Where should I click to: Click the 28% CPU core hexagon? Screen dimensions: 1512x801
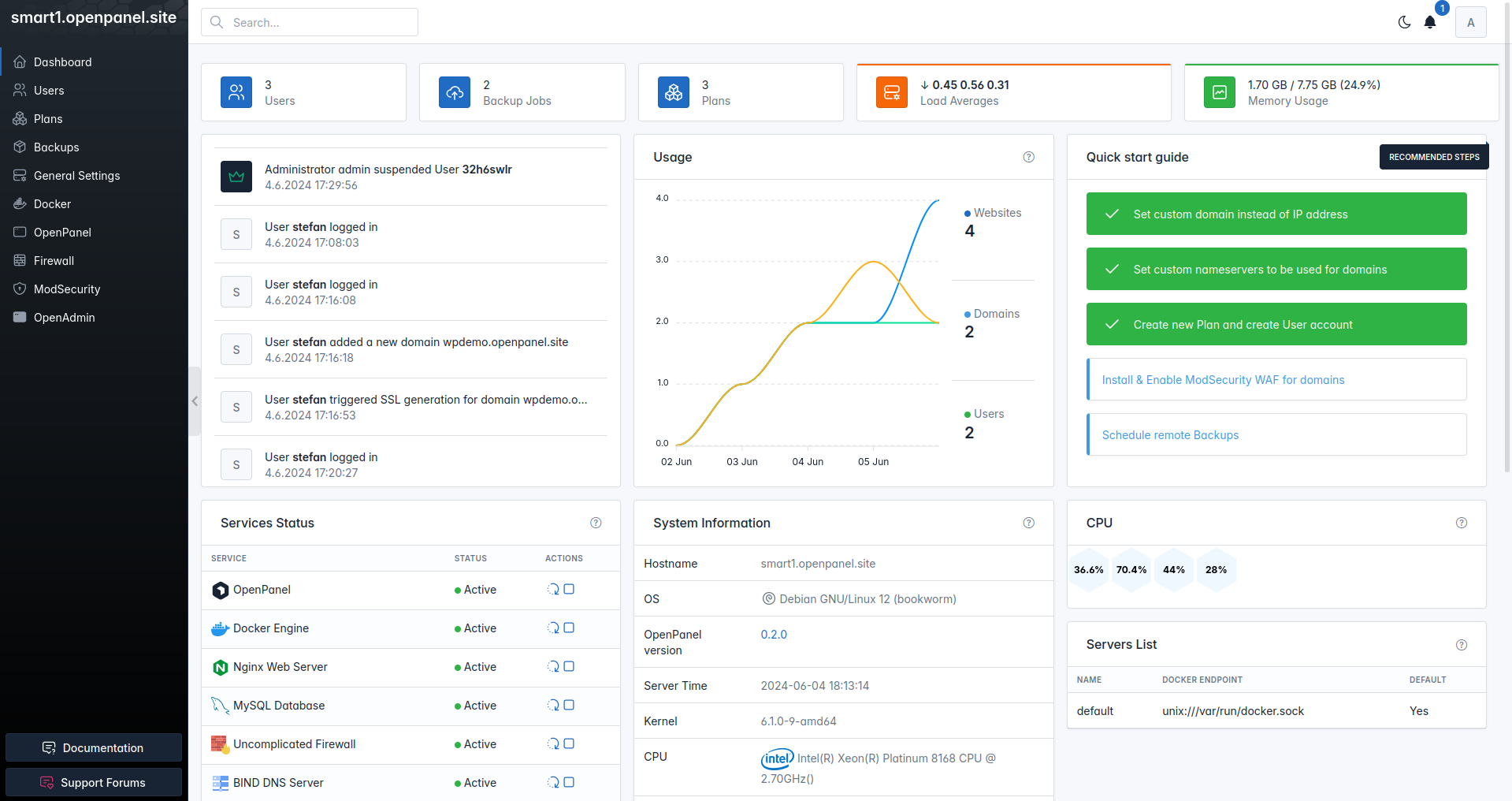[x=1216, y=569]
